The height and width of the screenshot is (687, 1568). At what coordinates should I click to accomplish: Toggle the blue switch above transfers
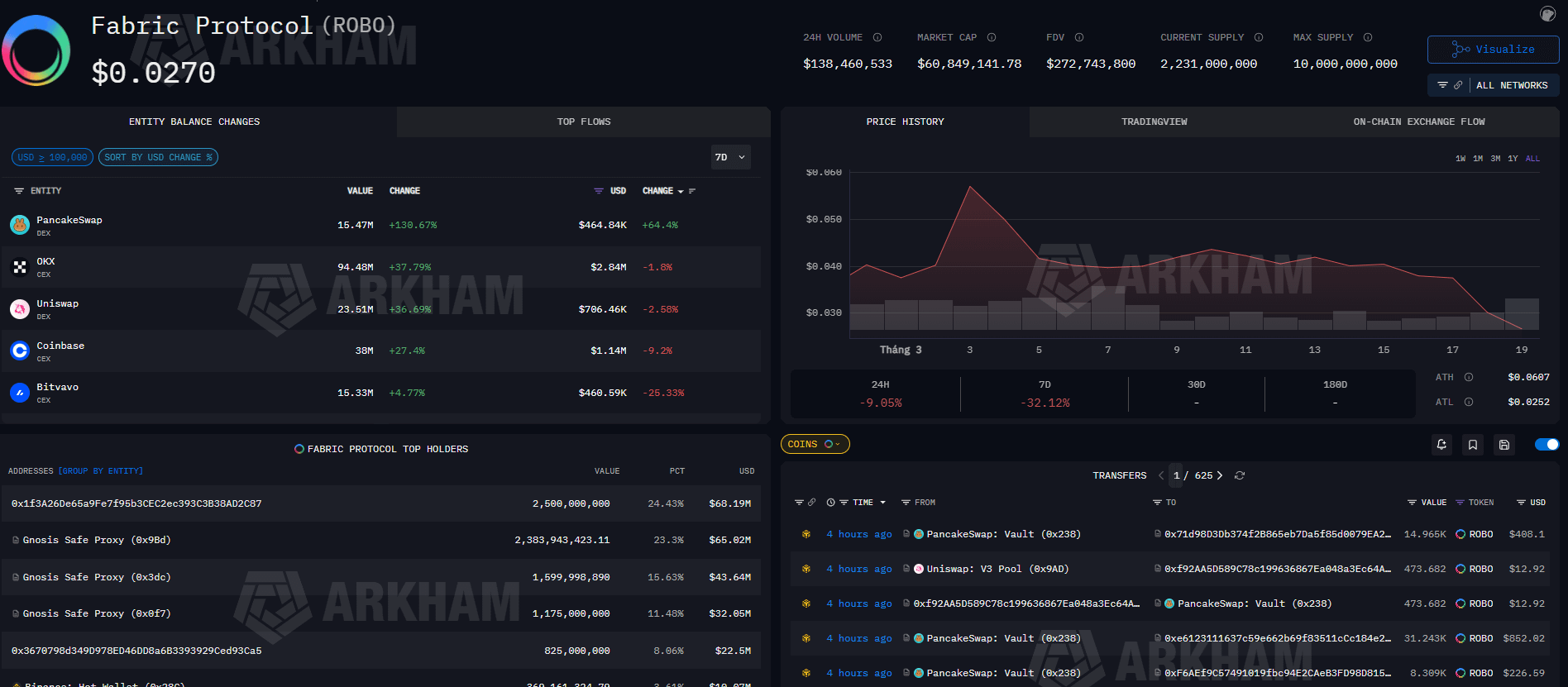coord(1546,445)
